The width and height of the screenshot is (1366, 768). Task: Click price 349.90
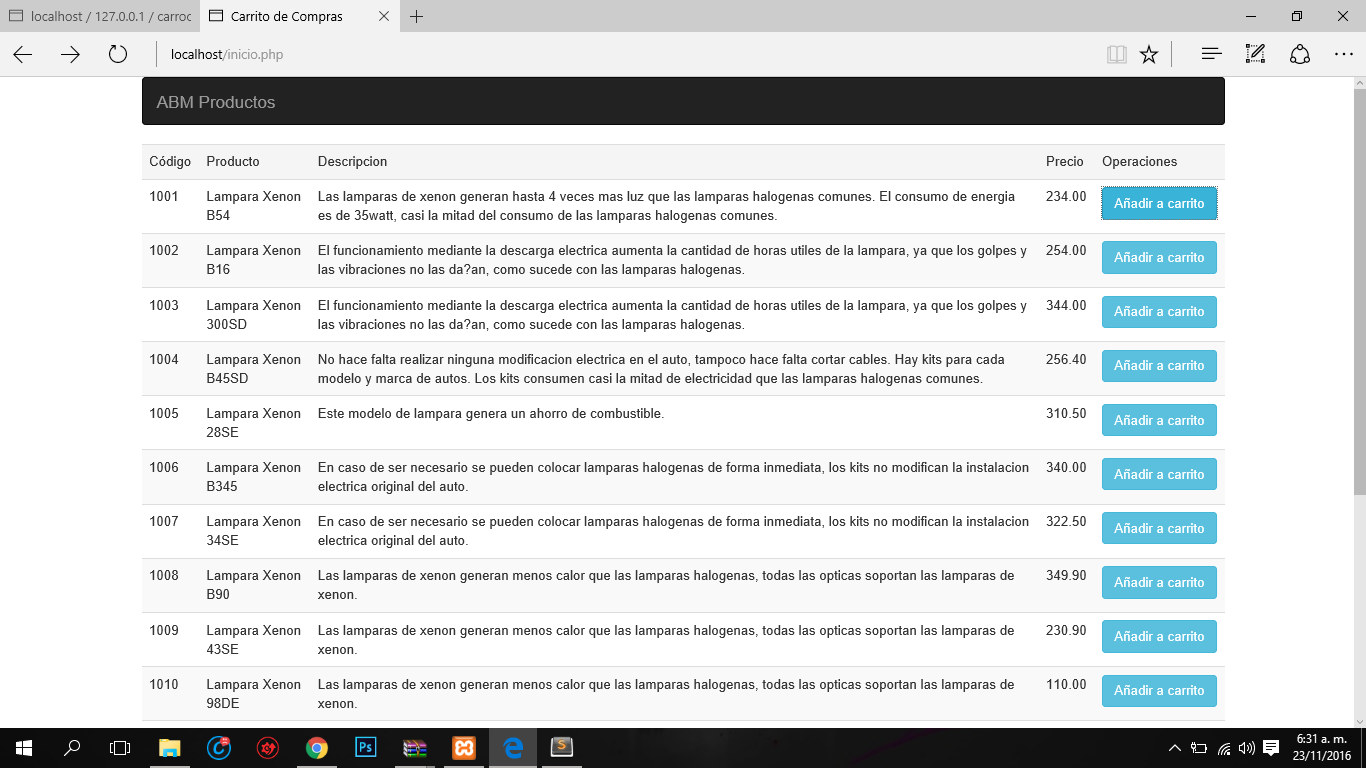point(1066,575)
